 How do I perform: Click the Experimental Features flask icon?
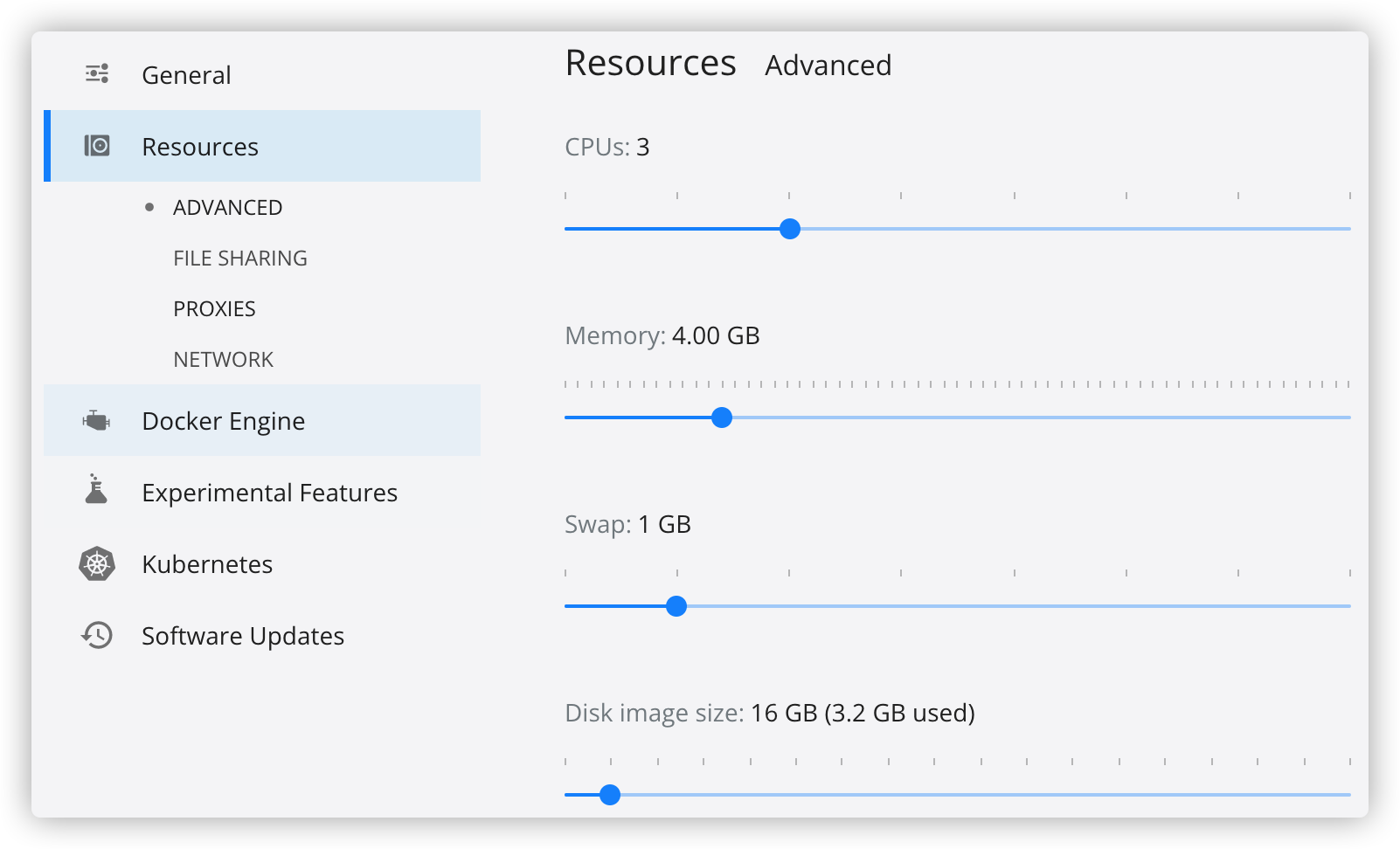pyautogui.click(x=96, y=490)
